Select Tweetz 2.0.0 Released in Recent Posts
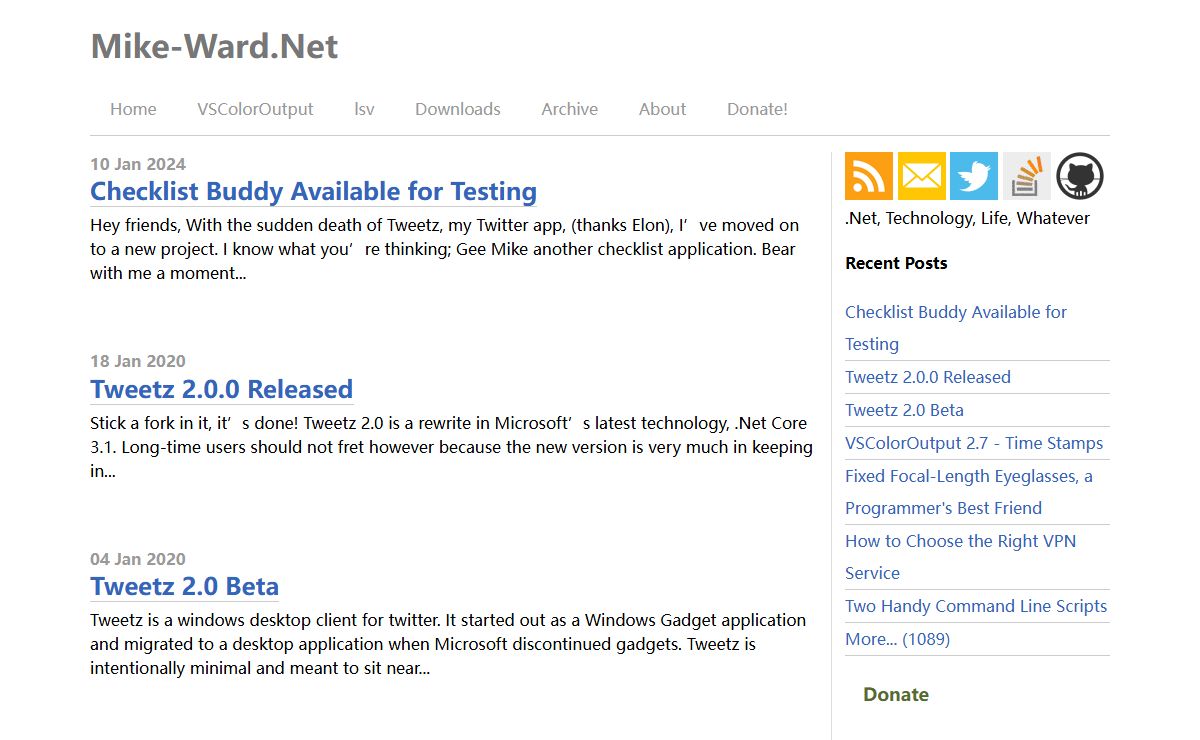 coord(928,377)
